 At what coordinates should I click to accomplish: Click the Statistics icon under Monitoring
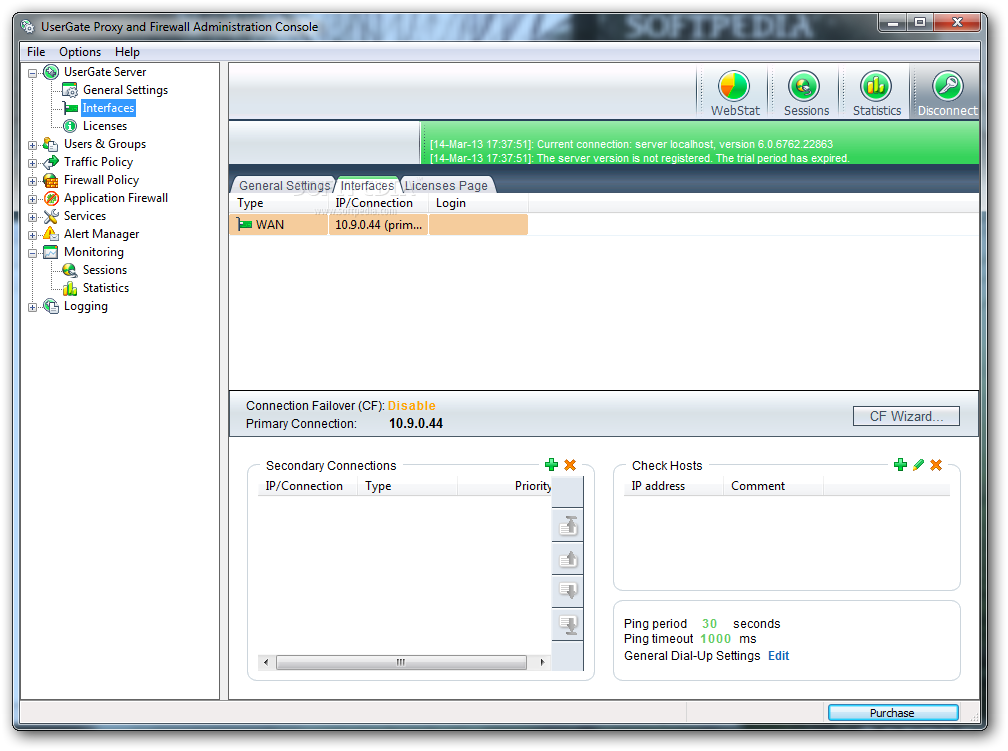click(69, 288)
